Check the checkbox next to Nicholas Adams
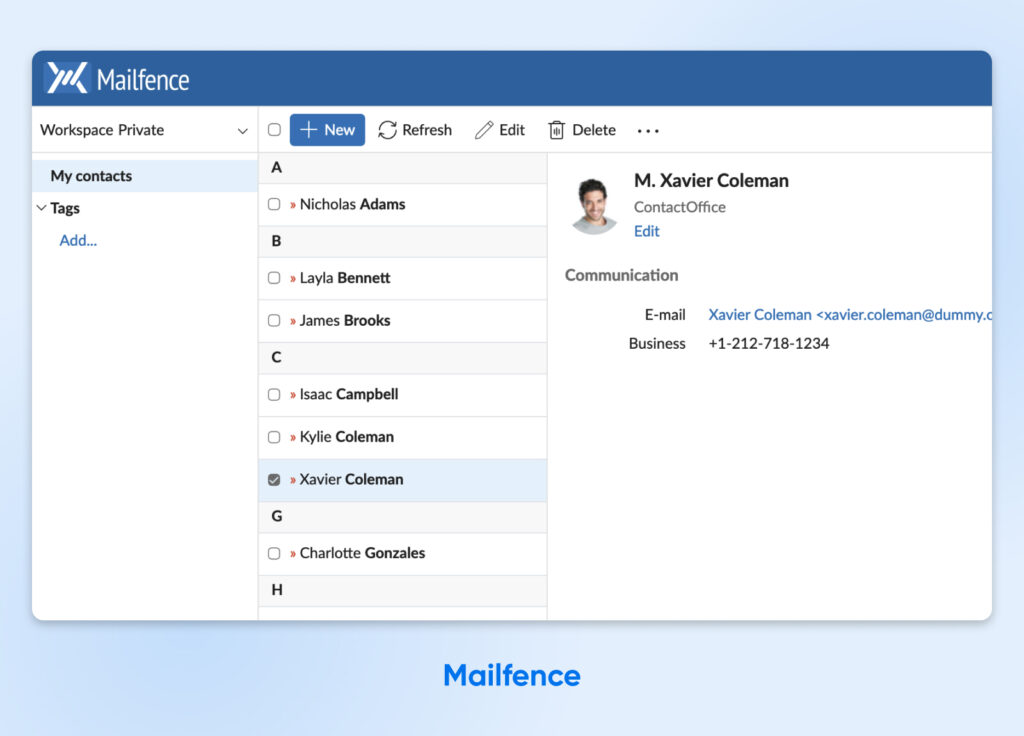 pyautogui.click(x=274, y=203)
